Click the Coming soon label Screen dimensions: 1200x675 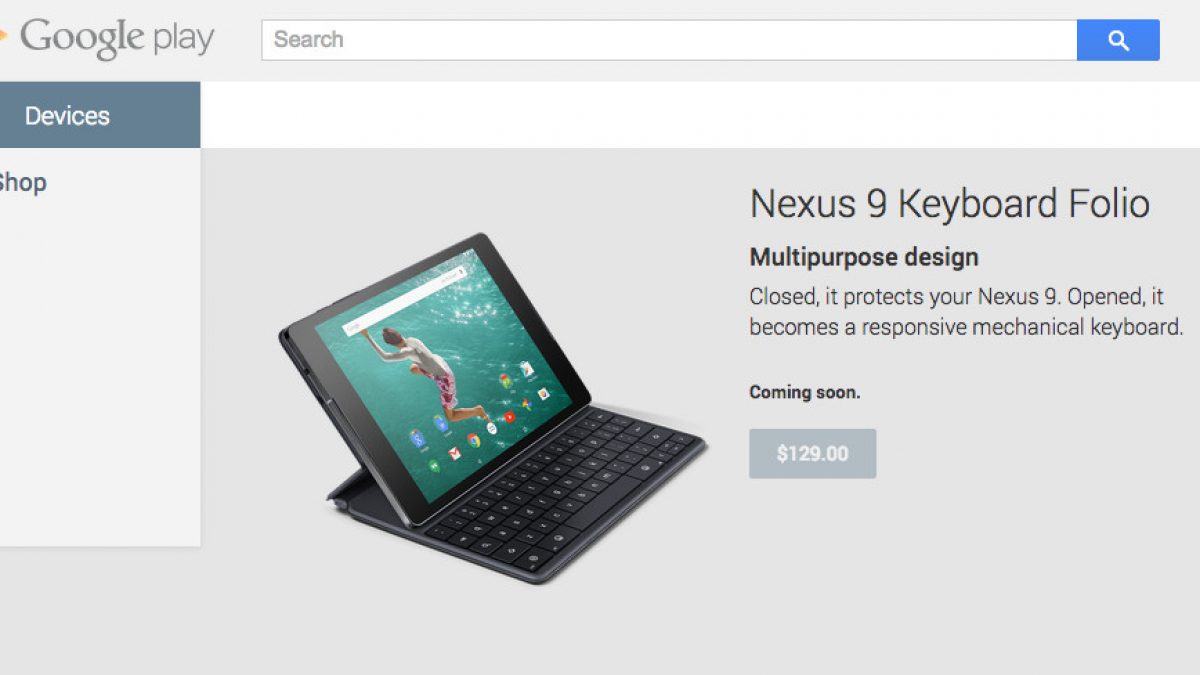pyautogui.click(x=805, y=393)
